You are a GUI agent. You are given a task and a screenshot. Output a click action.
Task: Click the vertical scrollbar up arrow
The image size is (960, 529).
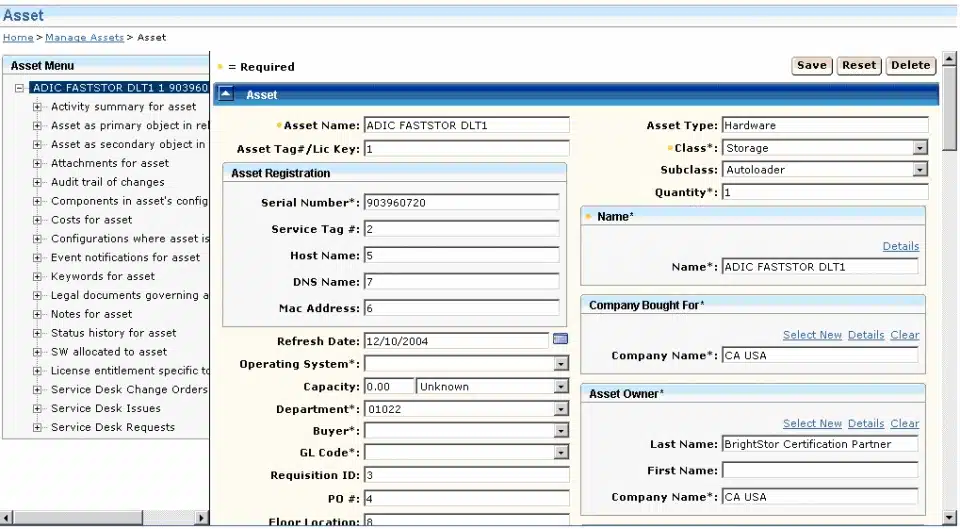950,59
